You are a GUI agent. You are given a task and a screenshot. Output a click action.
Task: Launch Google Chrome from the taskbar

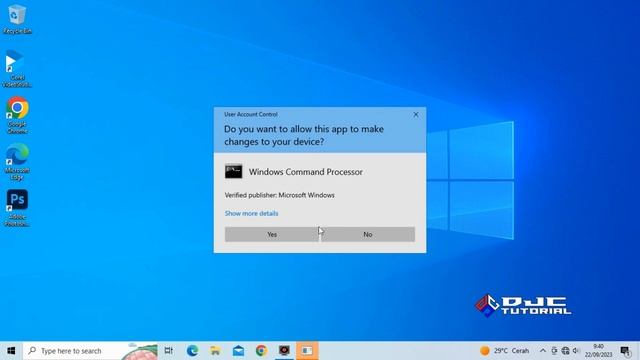pyautogui.click(x=261, y=351)
